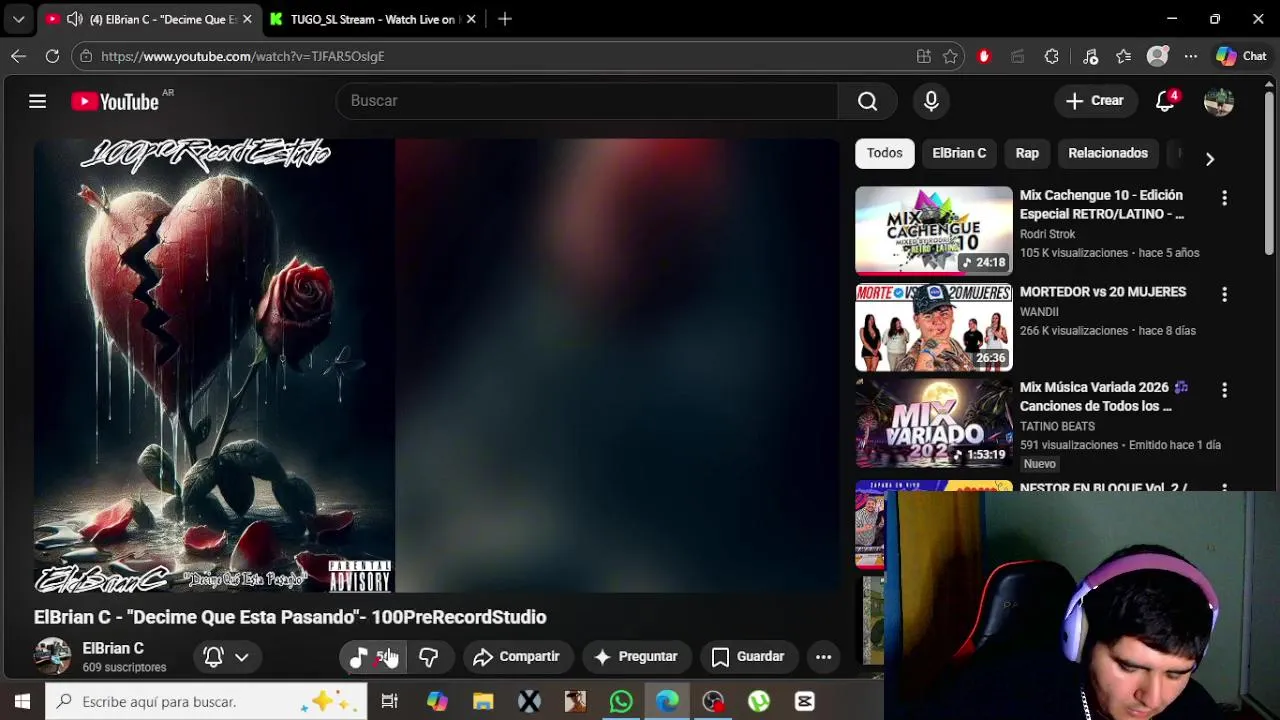This screenshot has height=720, width=1280.
Task: Click the video player album art
Action: click(214, 365)
